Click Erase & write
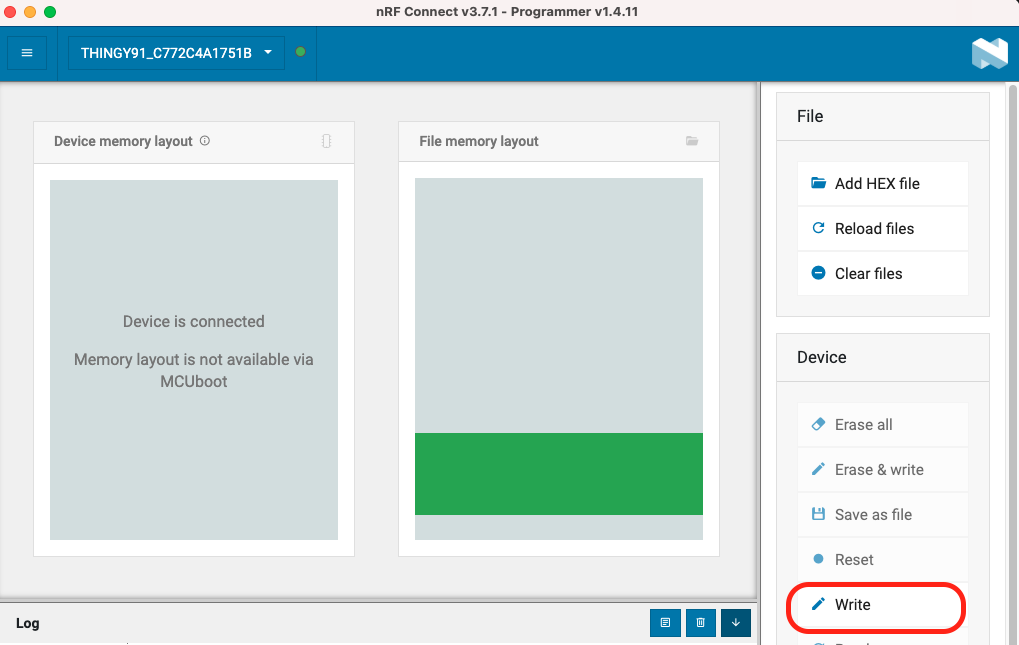 point(883,470)
